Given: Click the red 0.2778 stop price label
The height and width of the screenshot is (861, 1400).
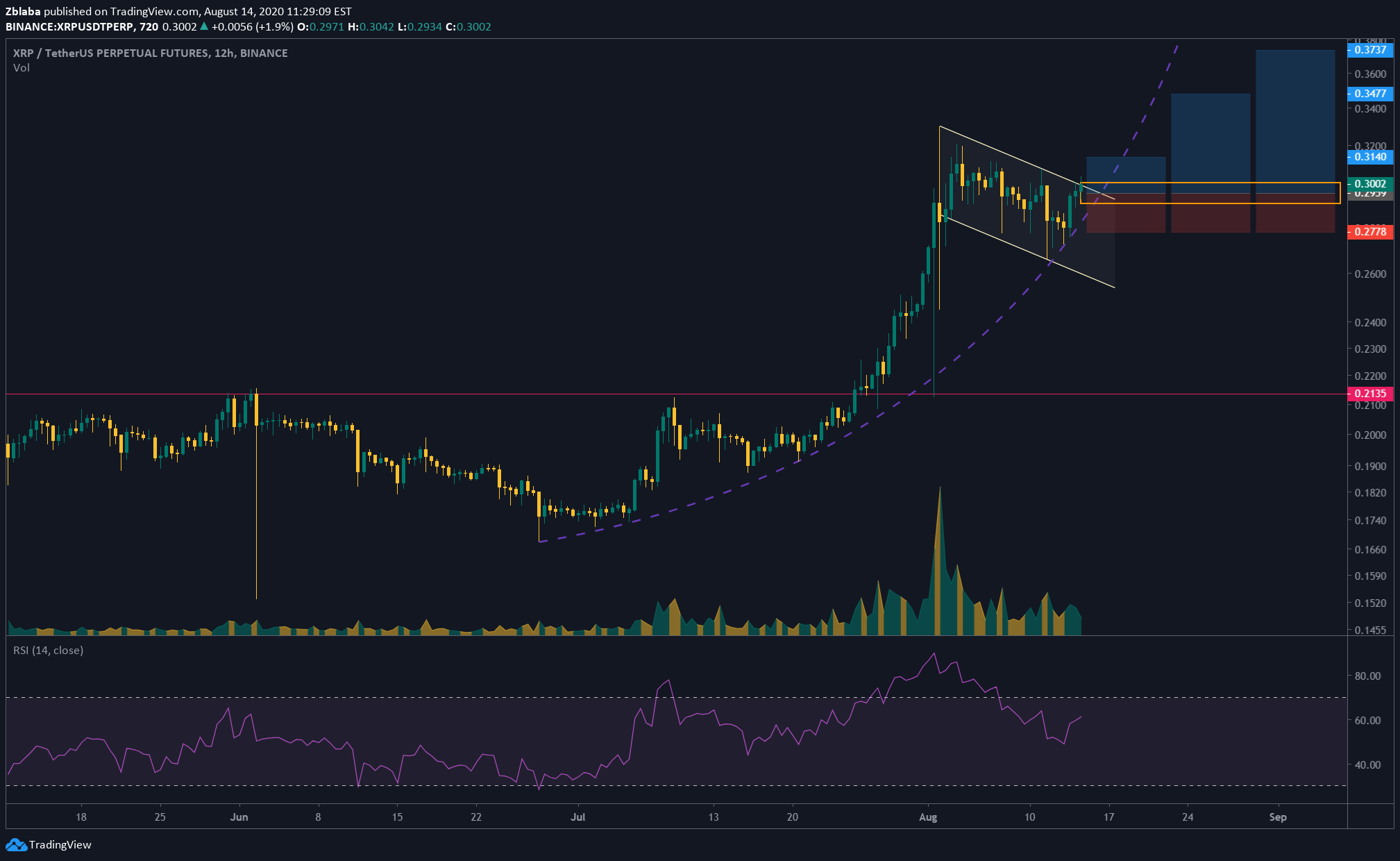Looking at the screenshot, I should (1369, 232).
